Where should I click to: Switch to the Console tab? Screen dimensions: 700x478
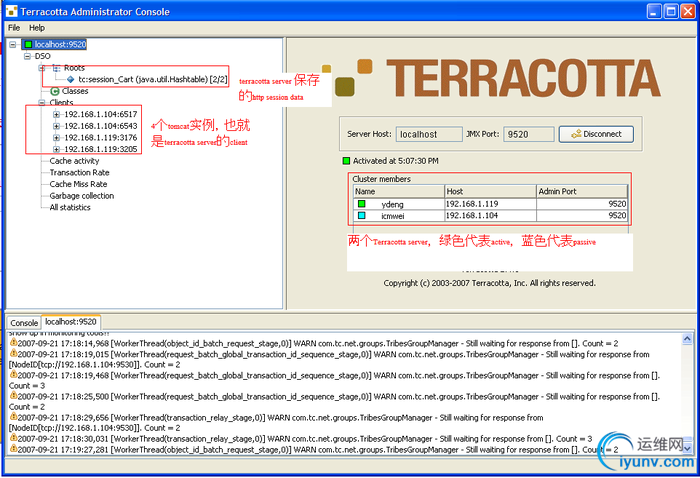(x=24, y=323)
